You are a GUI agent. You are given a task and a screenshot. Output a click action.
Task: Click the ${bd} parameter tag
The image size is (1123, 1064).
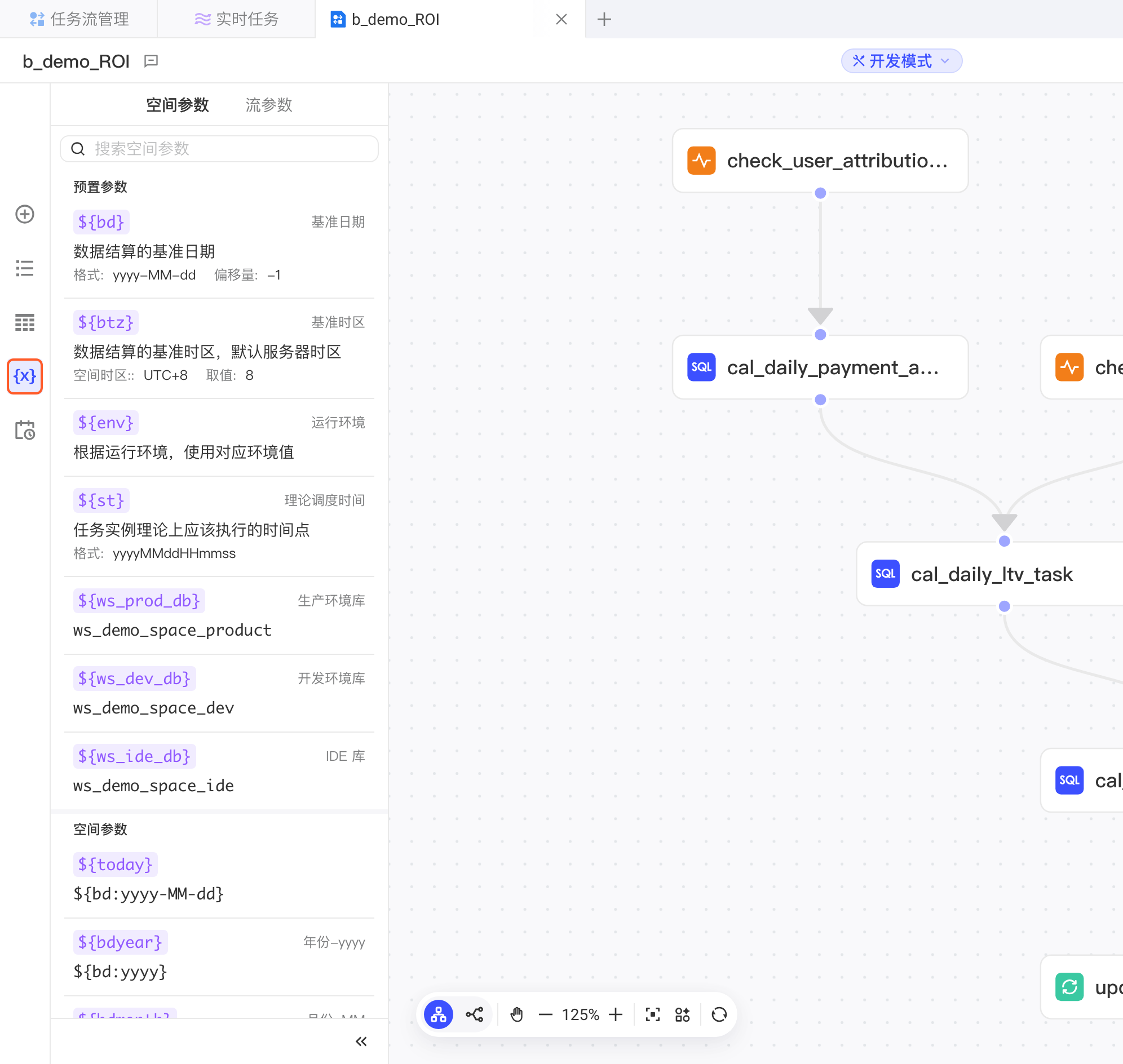101,222
